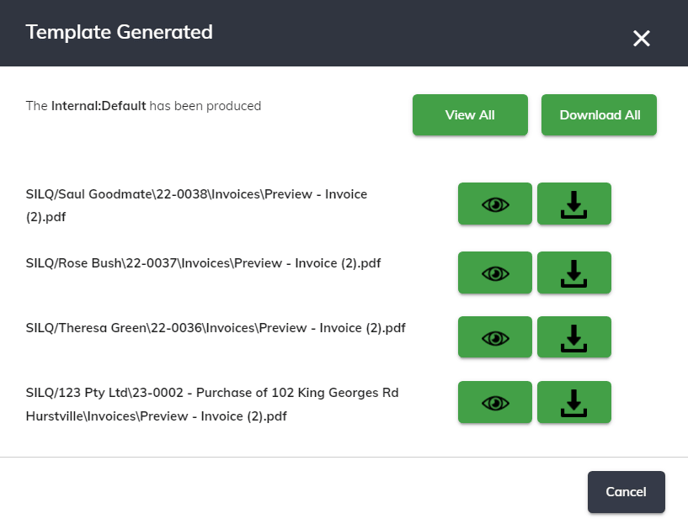Preview the Saul Goodmate invoice with eye icon
688x524 pixels.
[x=495, y=204]
